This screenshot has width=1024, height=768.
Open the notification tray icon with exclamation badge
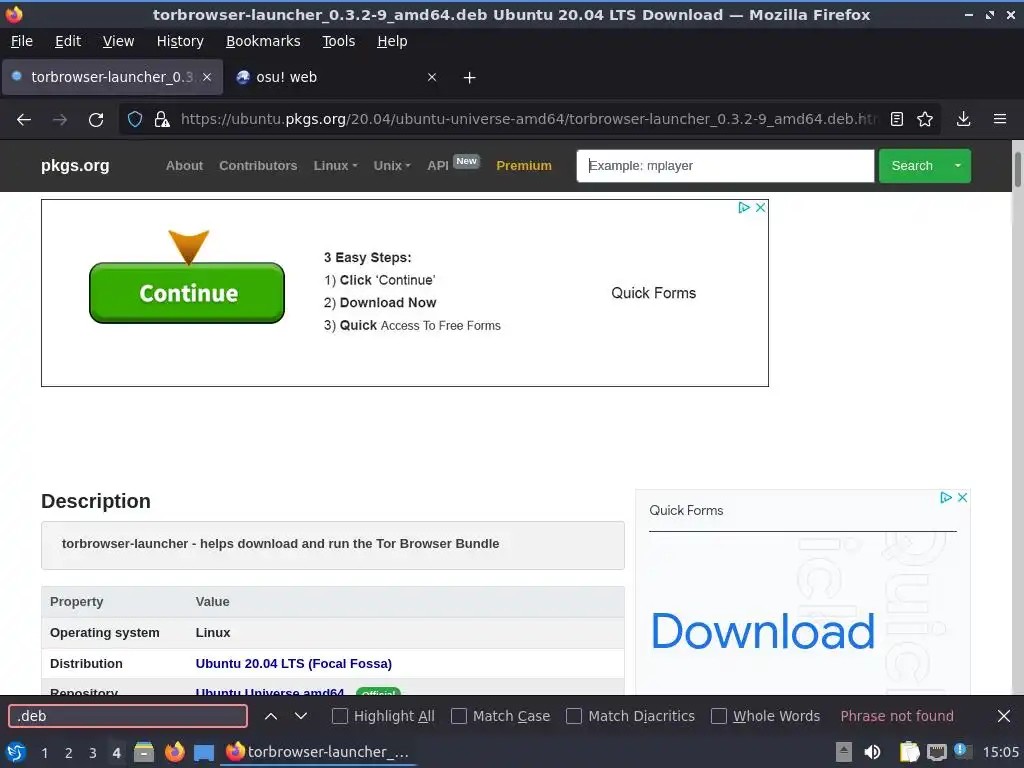[x=962, y=751]
